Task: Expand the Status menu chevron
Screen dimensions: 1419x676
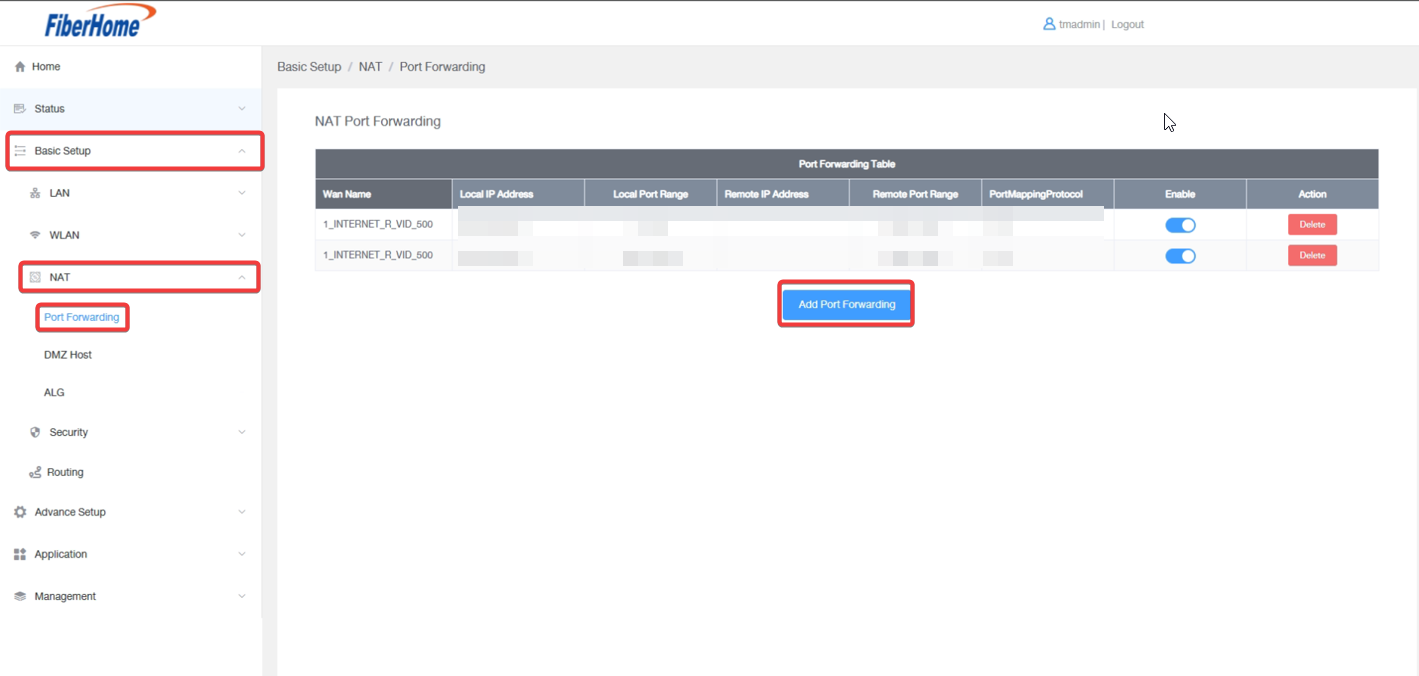Action: point(241,109)
